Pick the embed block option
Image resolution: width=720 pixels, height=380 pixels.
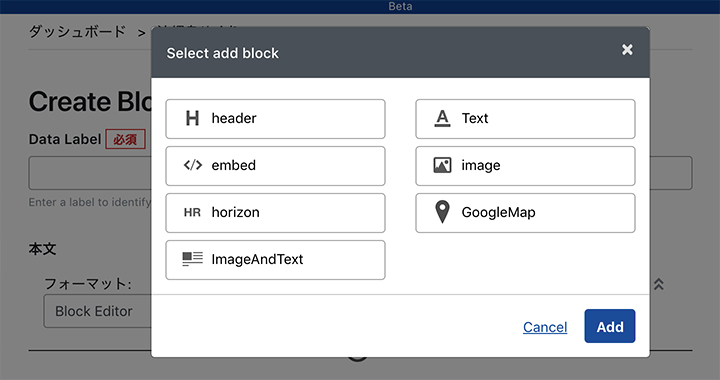coord(275,166)
